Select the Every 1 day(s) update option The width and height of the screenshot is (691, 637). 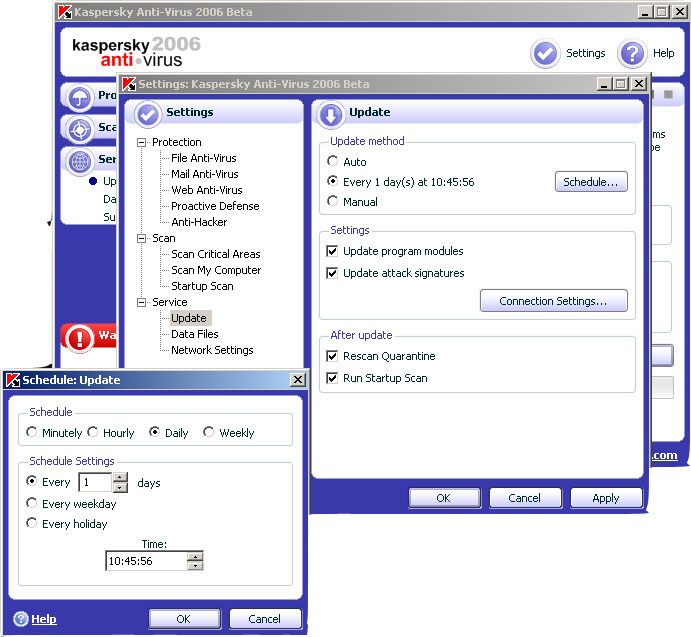click(x=333, y=181)
